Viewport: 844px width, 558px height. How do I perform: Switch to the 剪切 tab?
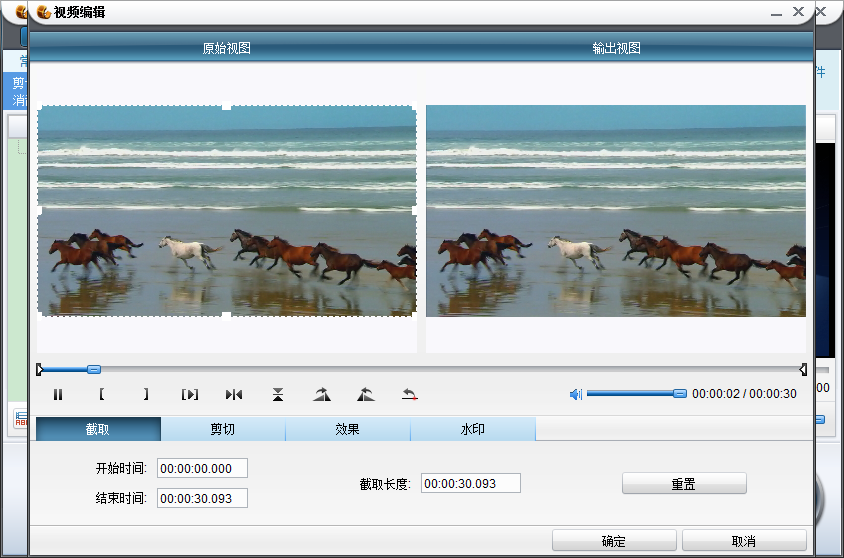(223, 430)
